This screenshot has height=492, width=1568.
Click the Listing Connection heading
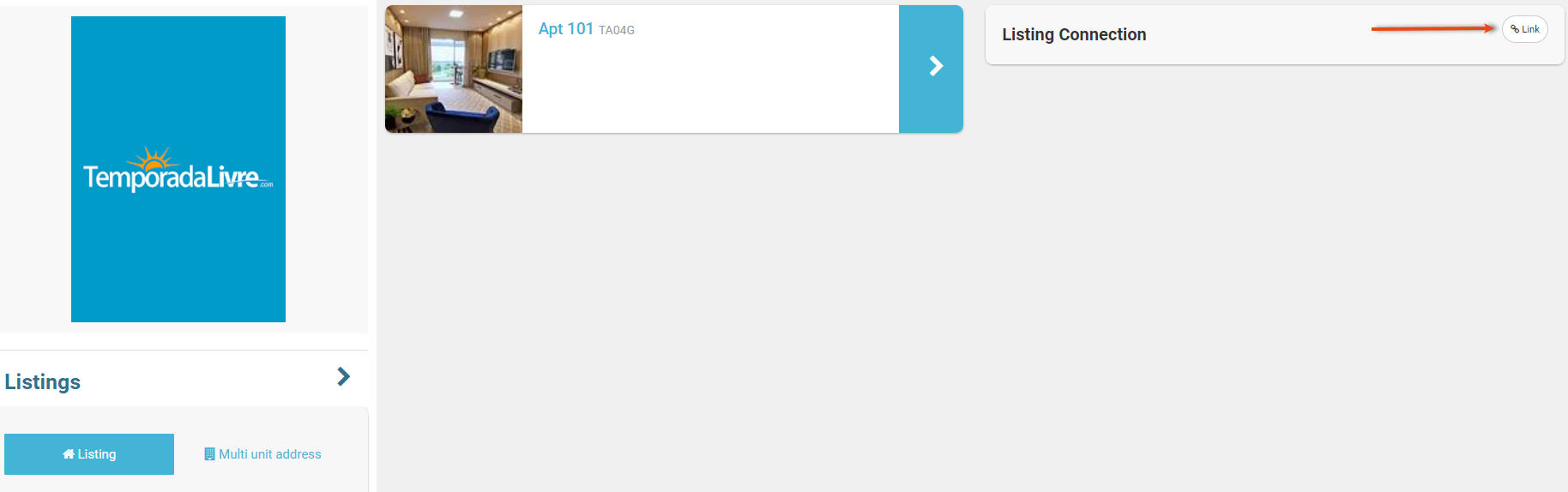pyautogui.click(x=1074, y=34)
